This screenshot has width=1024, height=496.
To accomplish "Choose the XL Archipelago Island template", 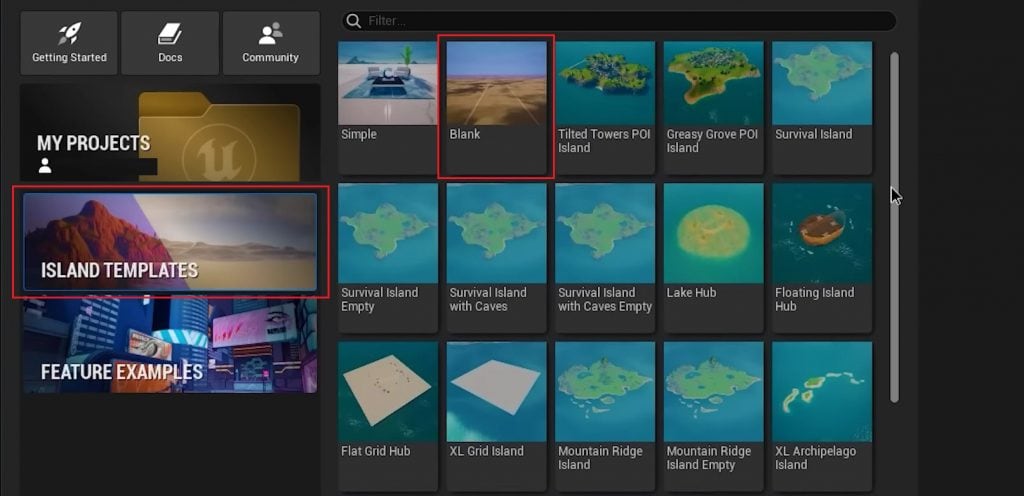I will (x=822, y=416).
